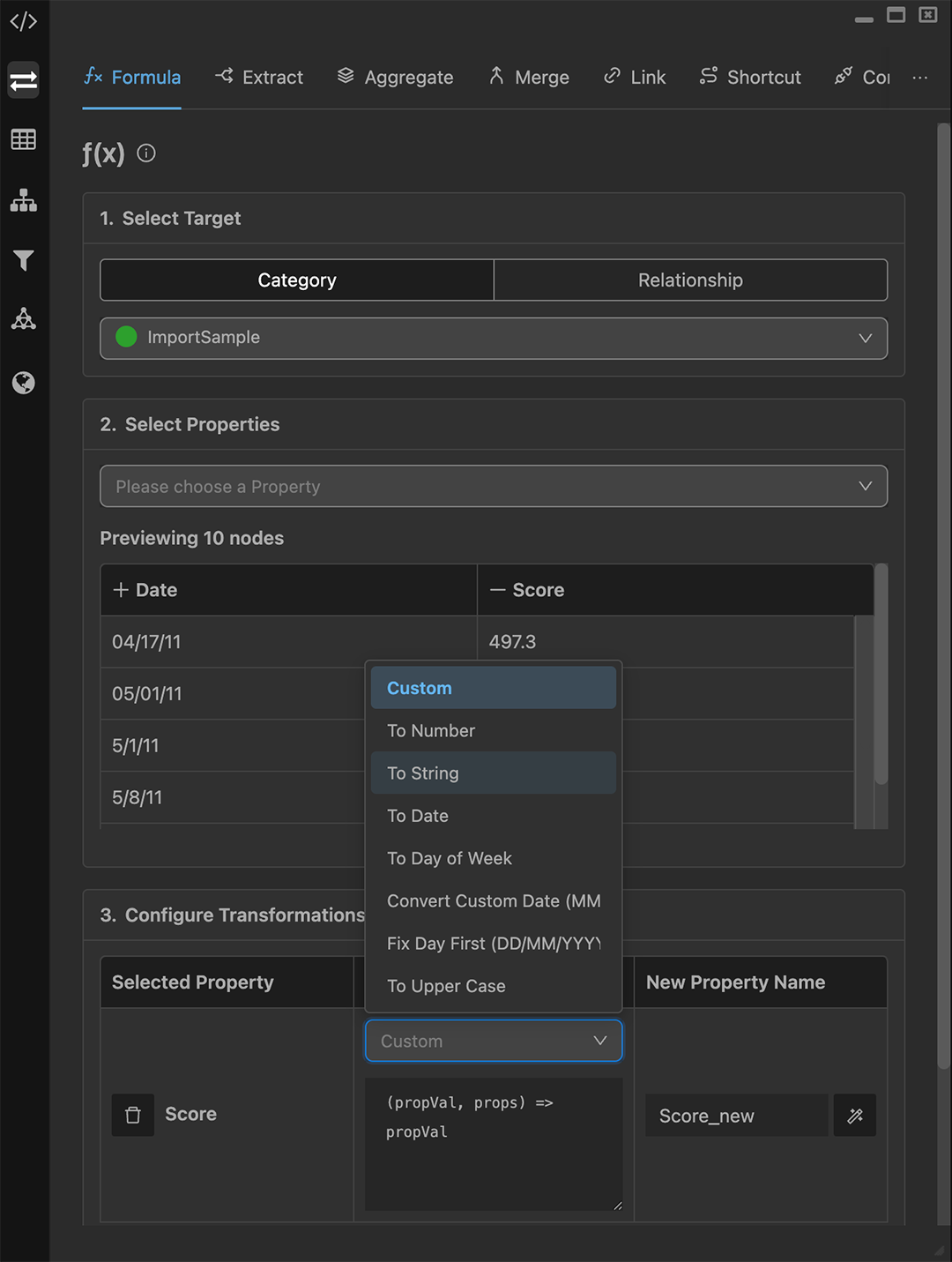The height and width of the screenshot is (1262, 952).
Task: Switch target to Relationship
Action: tap(690, 280)
